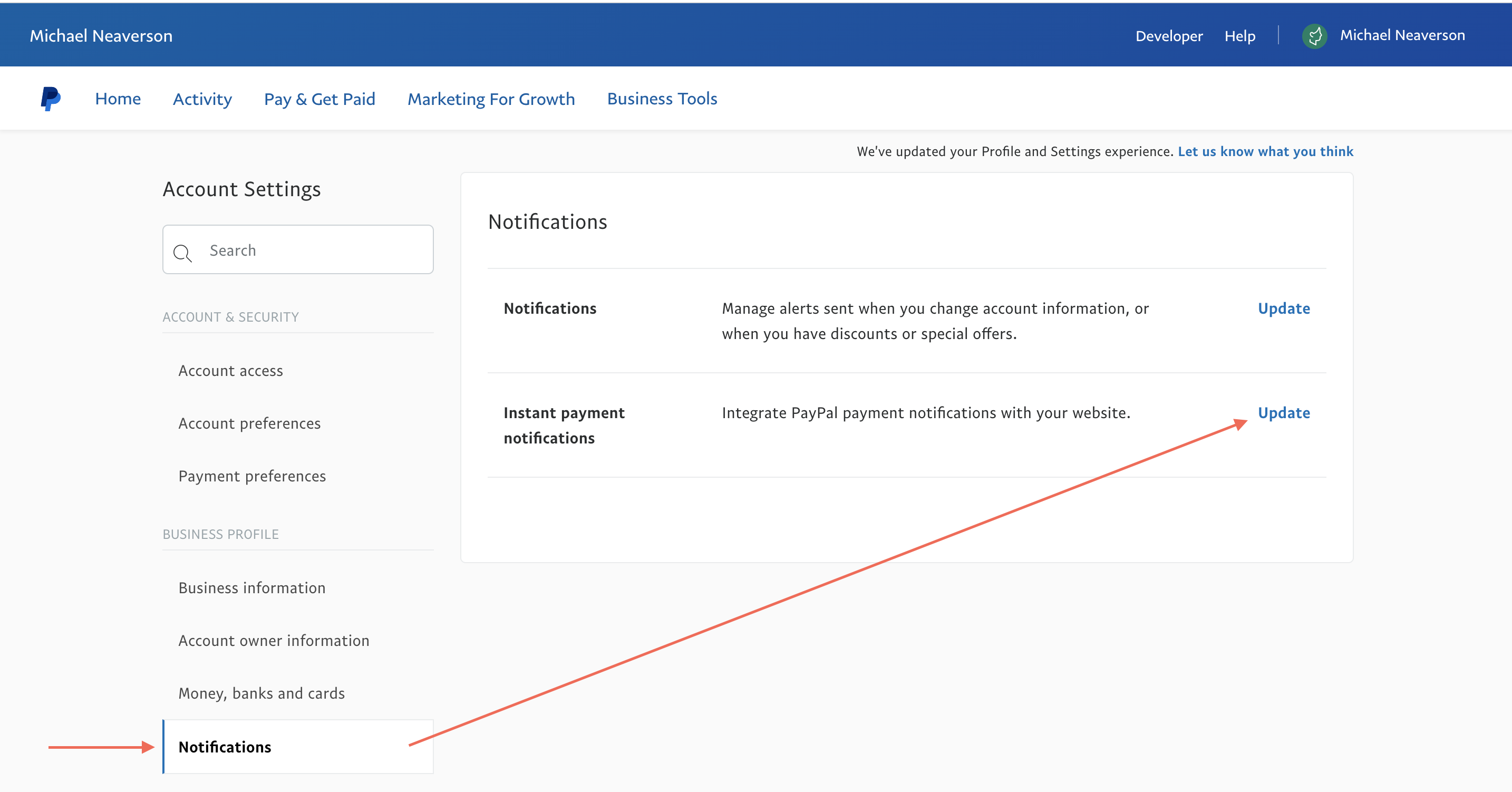Update general Notifications settings
The width and height of the screenshot is (1512, 792).
(x=1283, y=308)
